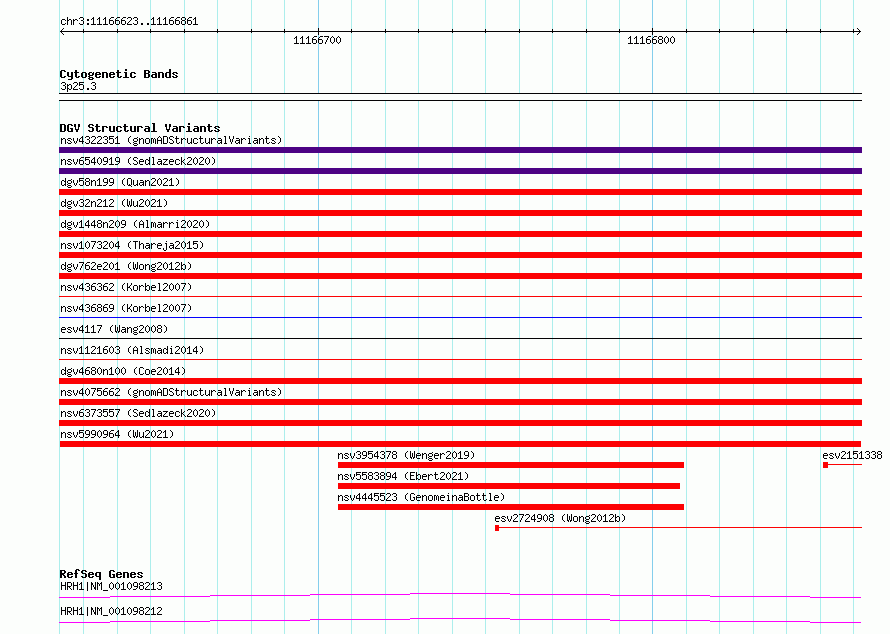890x634 pixels.
Task: Click the nsv4322351 (gnomADStructuralVariants) label
Action: [171, 140]
